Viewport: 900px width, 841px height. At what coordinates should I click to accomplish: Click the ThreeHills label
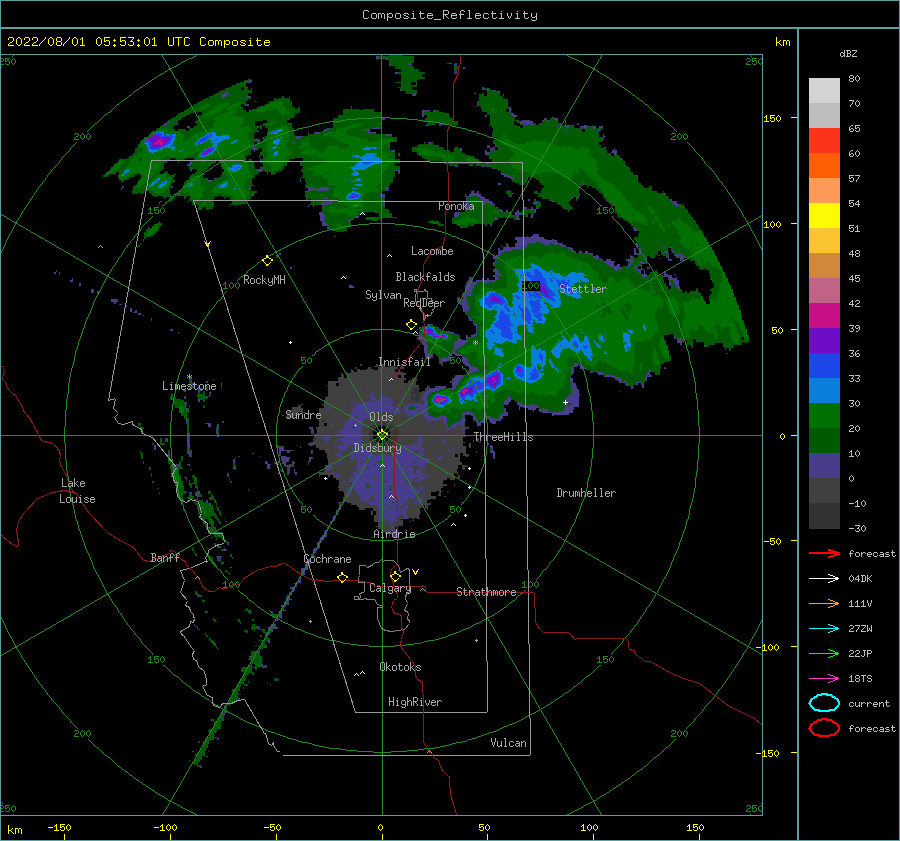(x=503, y=437)
